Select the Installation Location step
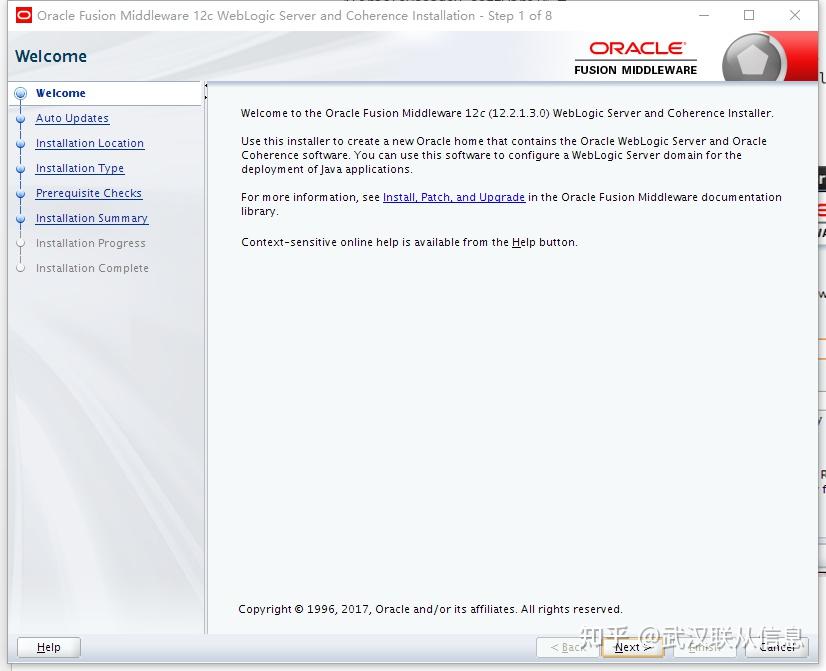 90,143
